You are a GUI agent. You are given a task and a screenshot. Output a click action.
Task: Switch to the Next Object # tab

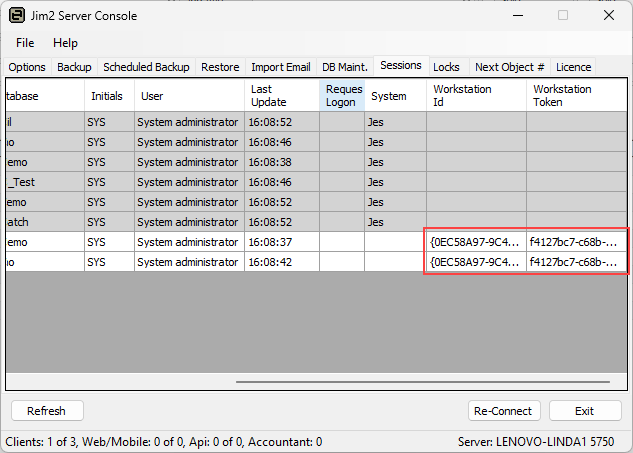pyautogui.click(x=509, y=67)
